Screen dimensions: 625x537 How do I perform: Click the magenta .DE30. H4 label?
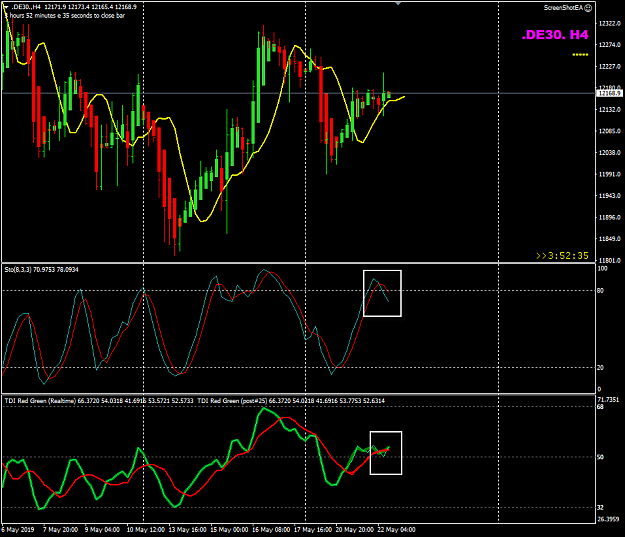555,35
